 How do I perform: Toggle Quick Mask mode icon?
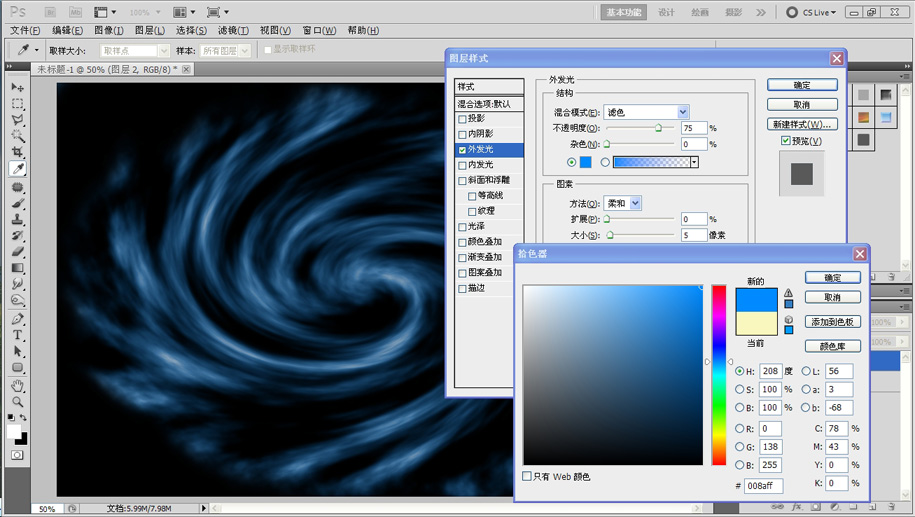(x=18, y=455)
